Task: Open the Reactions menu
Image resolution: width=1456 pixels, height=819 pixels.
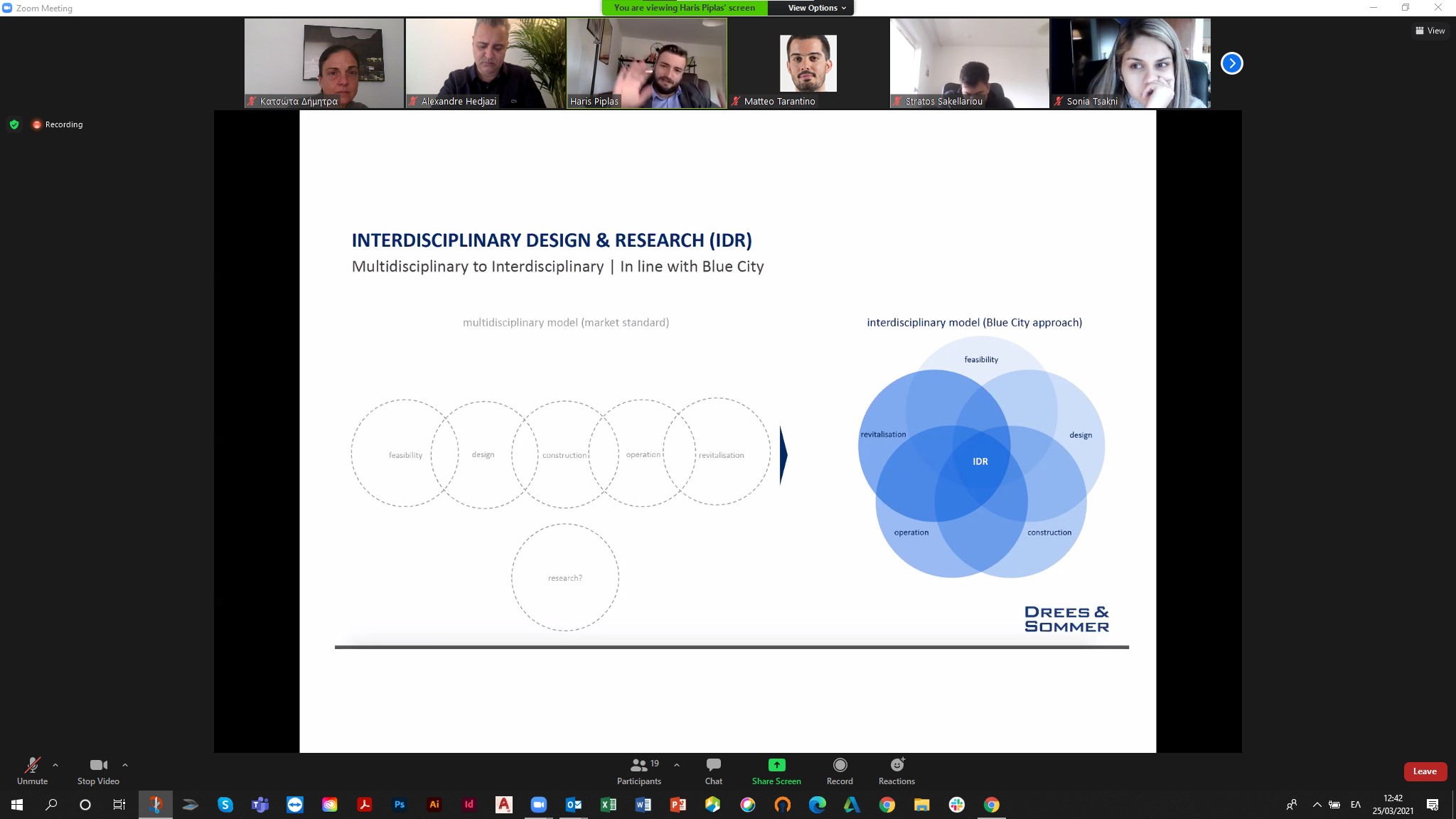Action: point(896,771)
